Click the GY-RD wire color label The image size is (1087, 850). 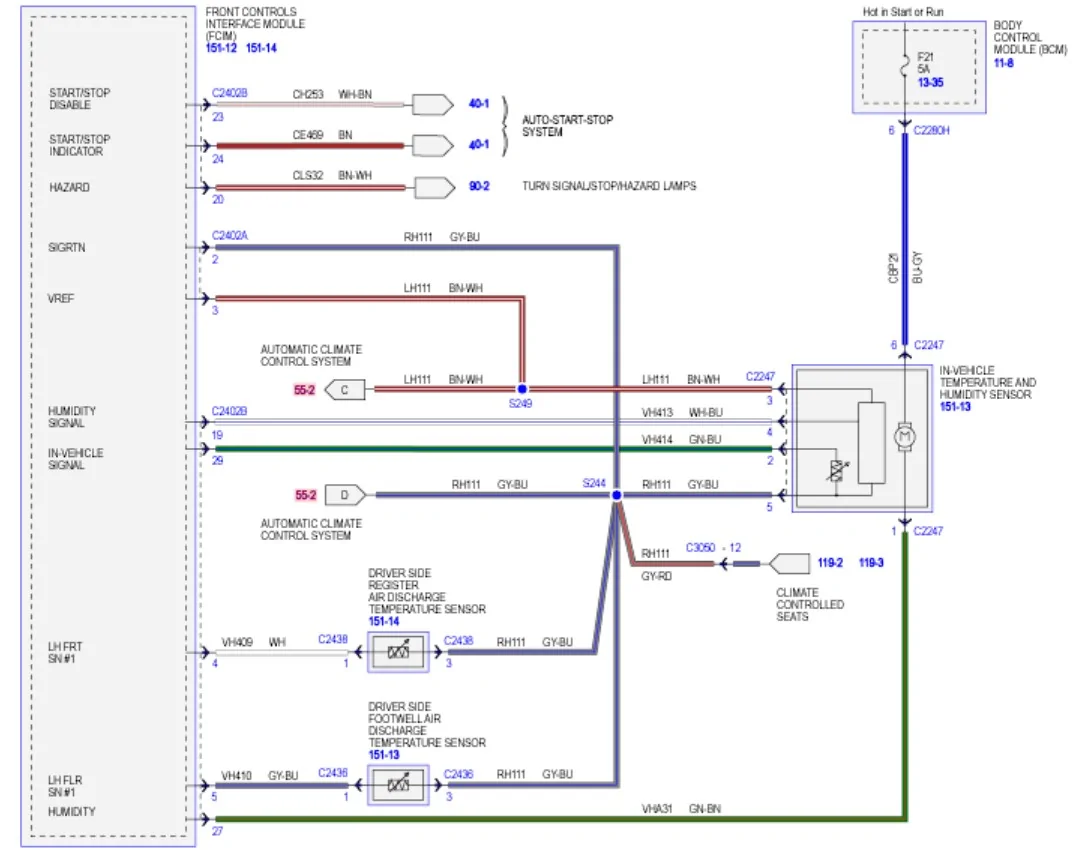[656, 576]
